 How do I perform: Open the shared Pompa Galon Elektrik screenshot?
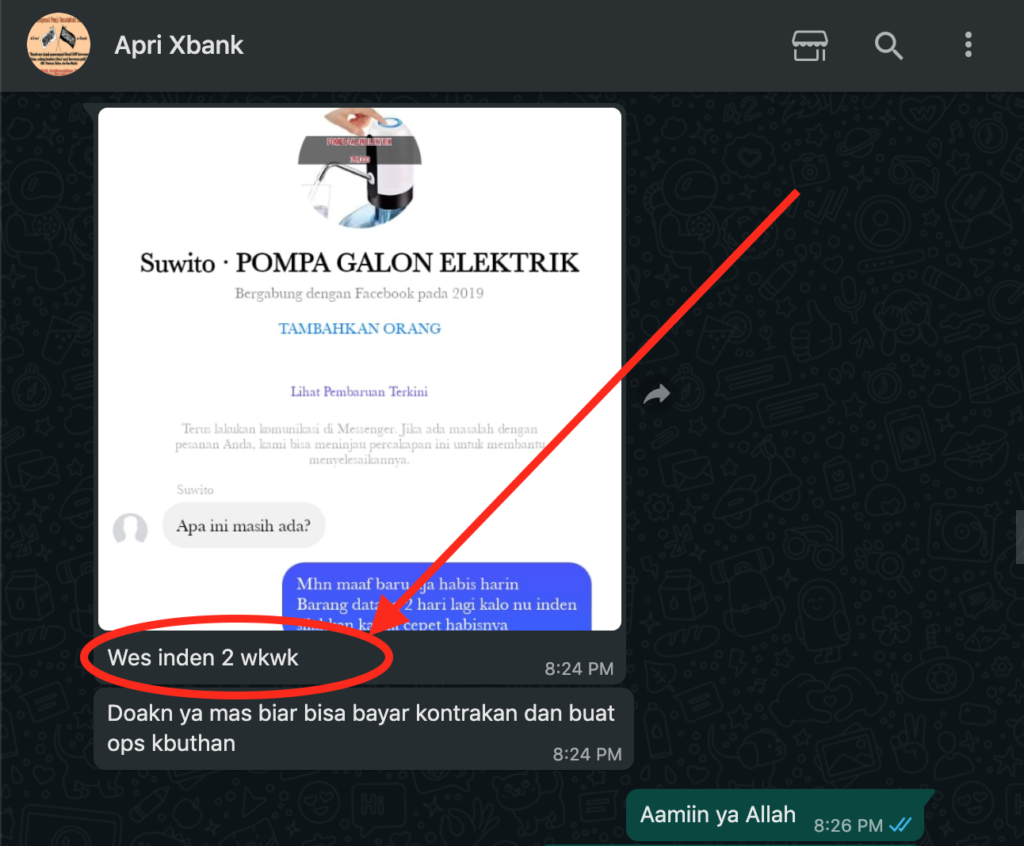359,369
